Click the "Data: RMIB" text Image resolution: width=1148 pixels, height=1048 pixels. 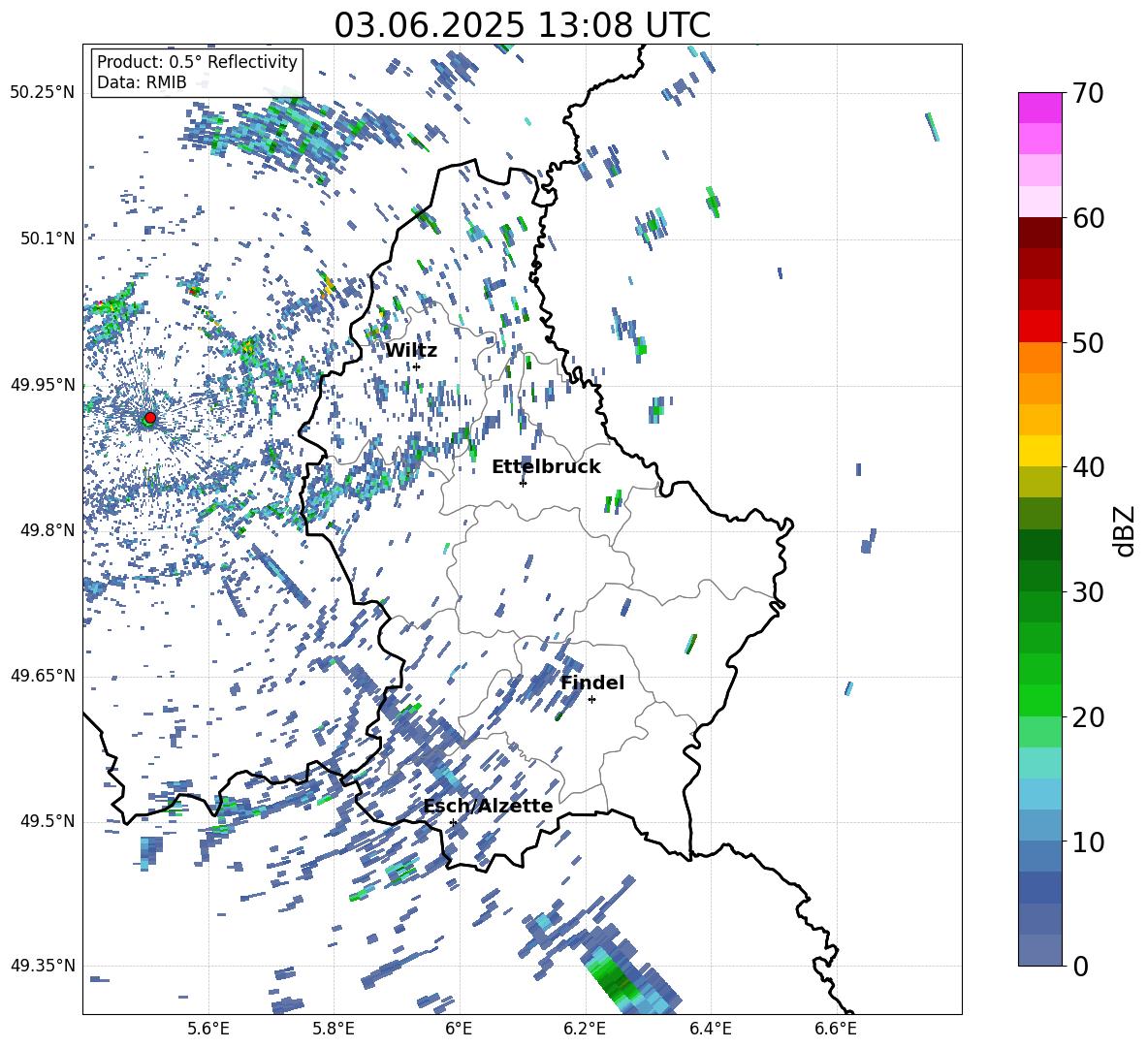click(x=142, y=82)
